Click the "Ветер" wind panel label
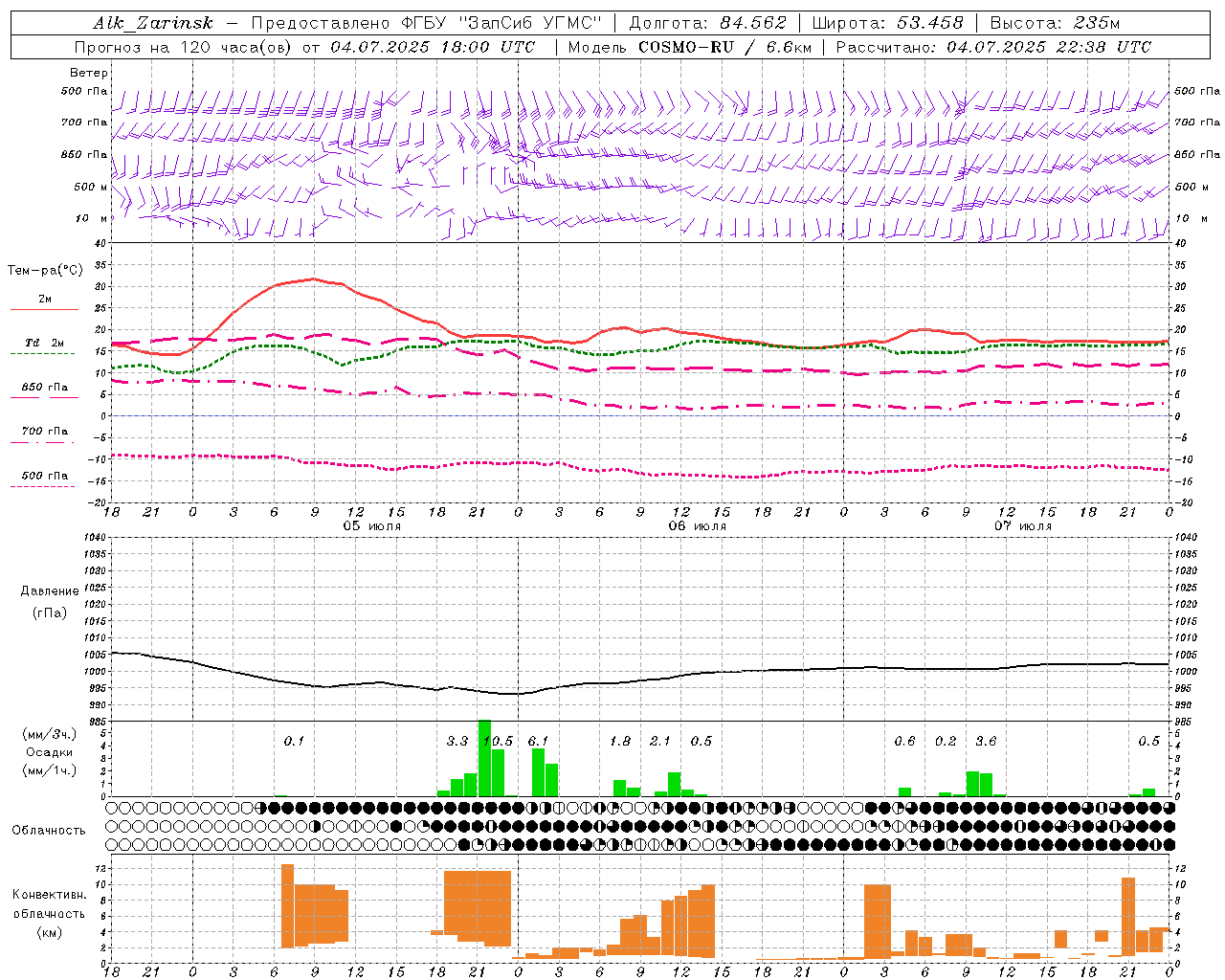Viewport: 1225px width, 980px height. pos(89,73)
